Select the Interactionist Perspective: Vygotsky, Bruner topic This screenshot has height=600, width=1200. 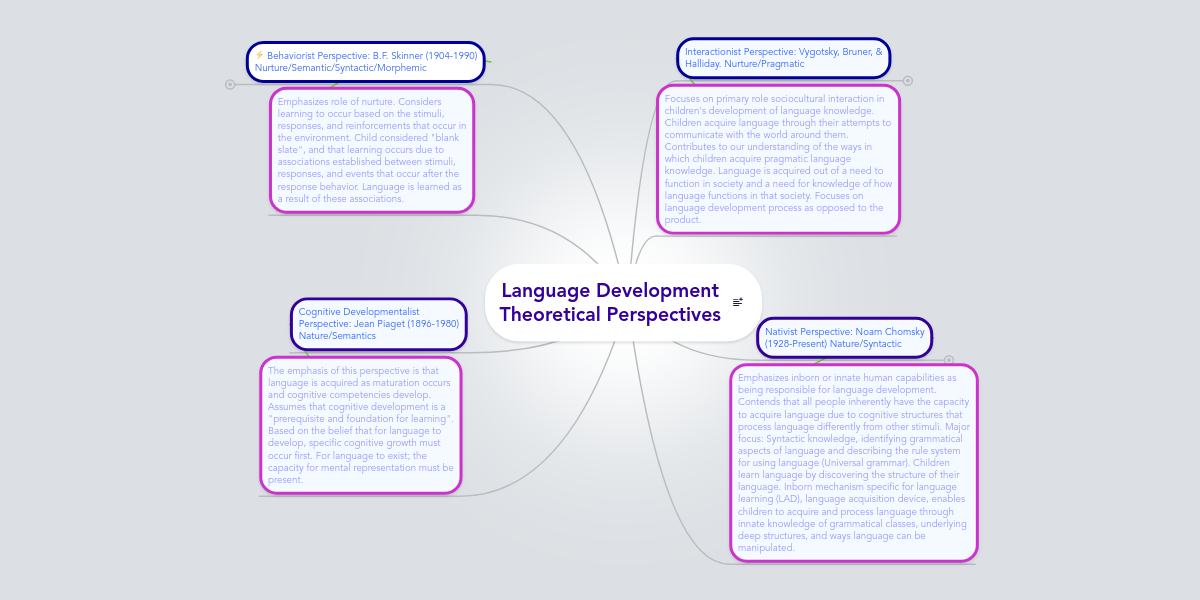(782, 57)
